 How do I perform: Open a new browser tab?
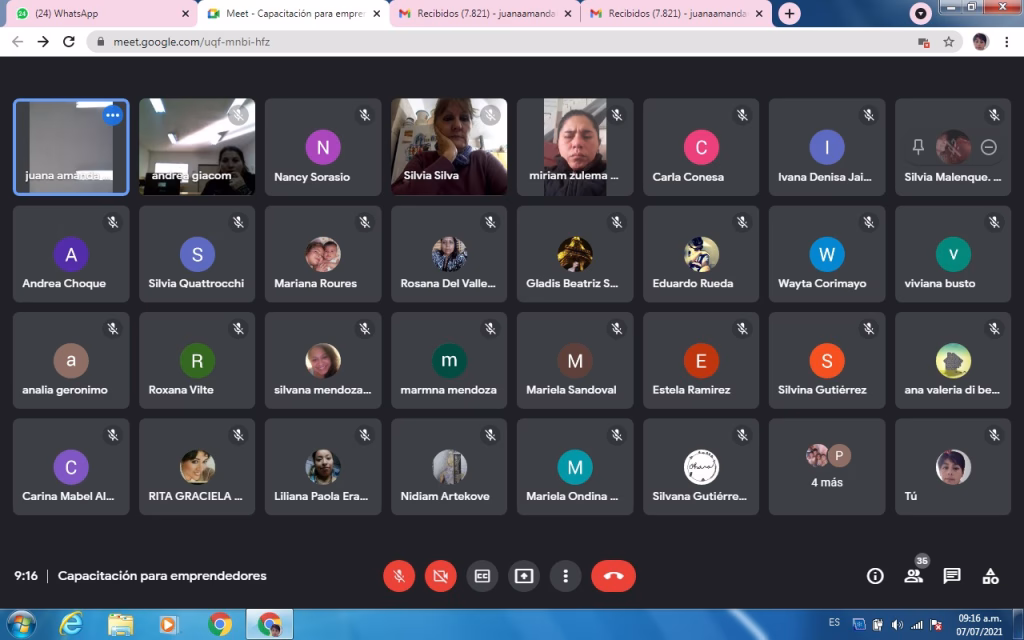790,14
